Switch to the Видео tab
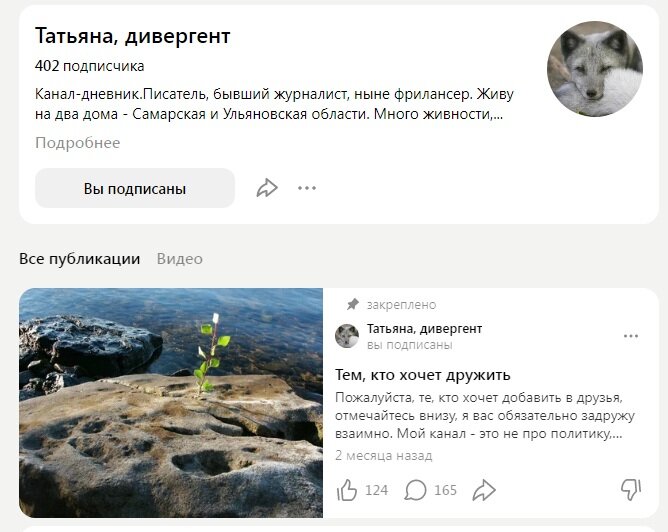This screenshot has height=532, width=668. [x=179, y=259]
